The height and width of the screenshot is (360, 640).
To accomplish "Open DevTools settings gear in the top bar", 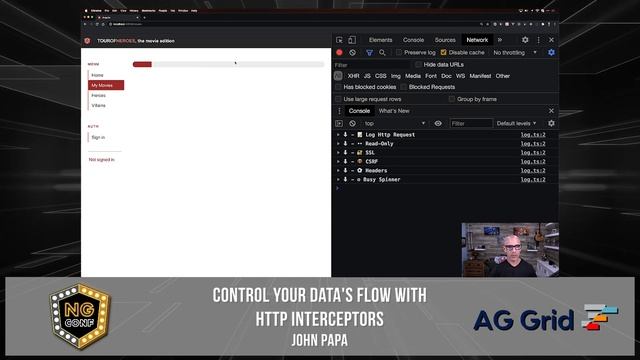I will [x=525, y=40].
